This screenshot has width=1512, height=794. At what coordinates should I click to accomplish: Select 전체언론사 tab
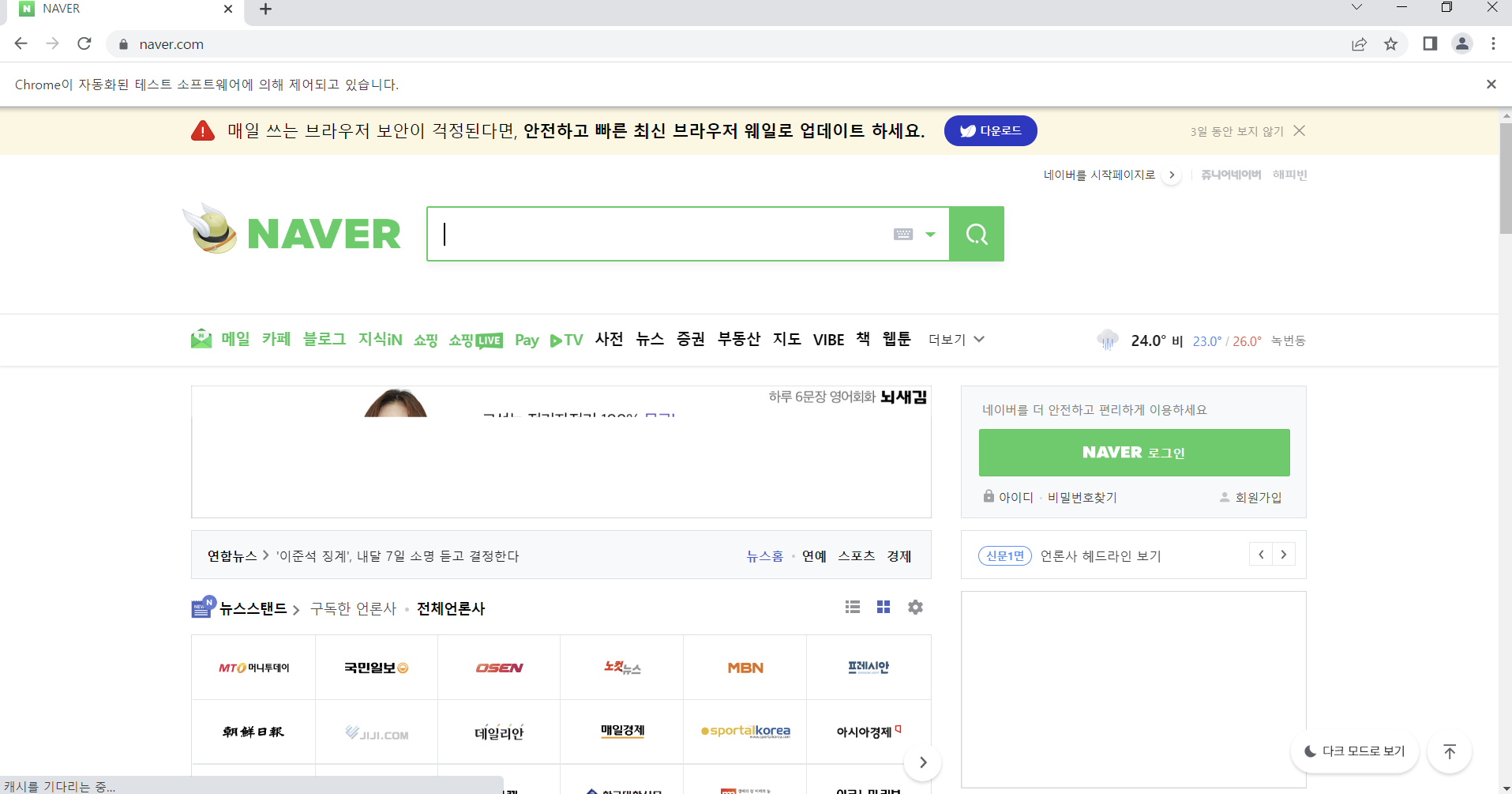[451, 608]
